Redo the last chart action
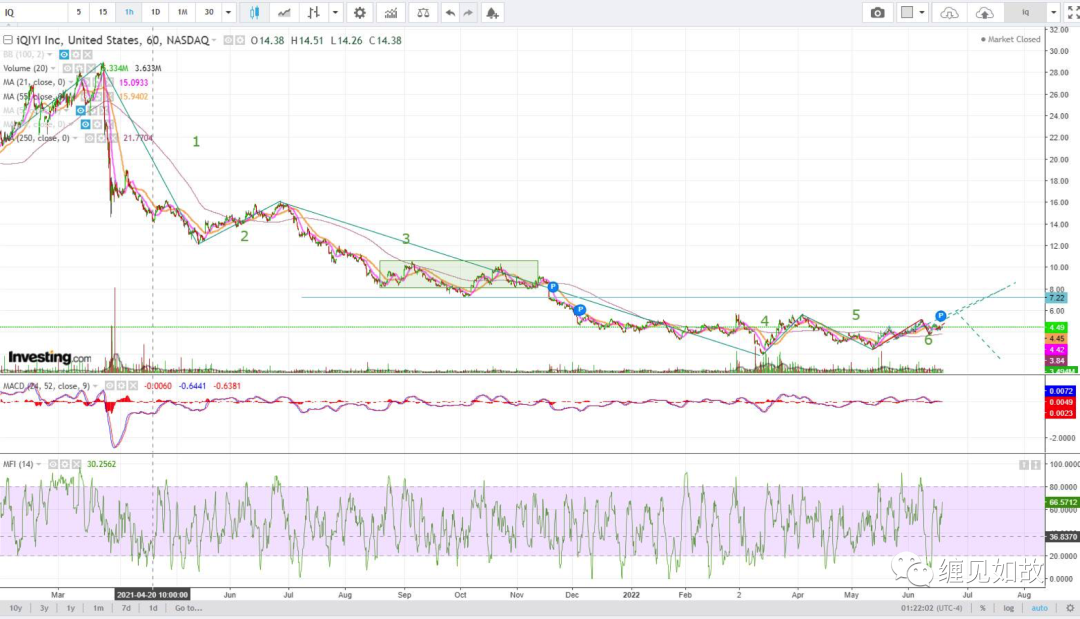The image size is (1080, 619). 468,12
